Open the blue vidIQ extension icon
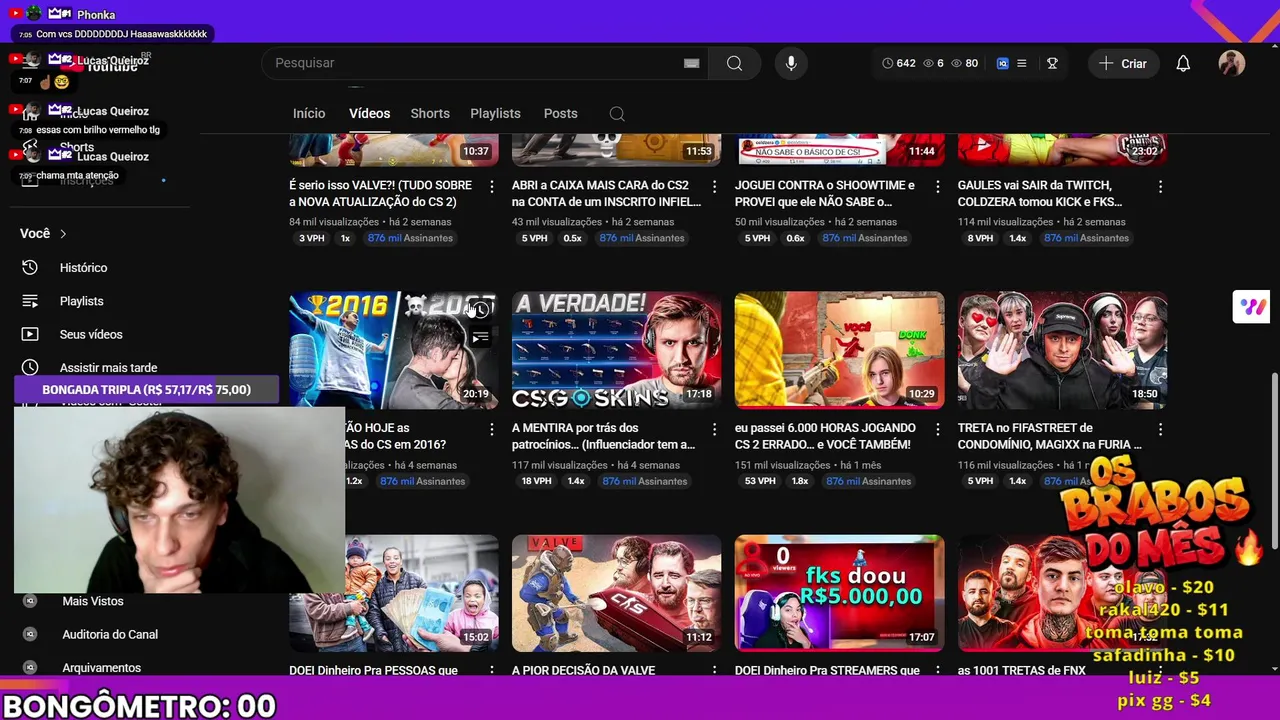 1002,63
